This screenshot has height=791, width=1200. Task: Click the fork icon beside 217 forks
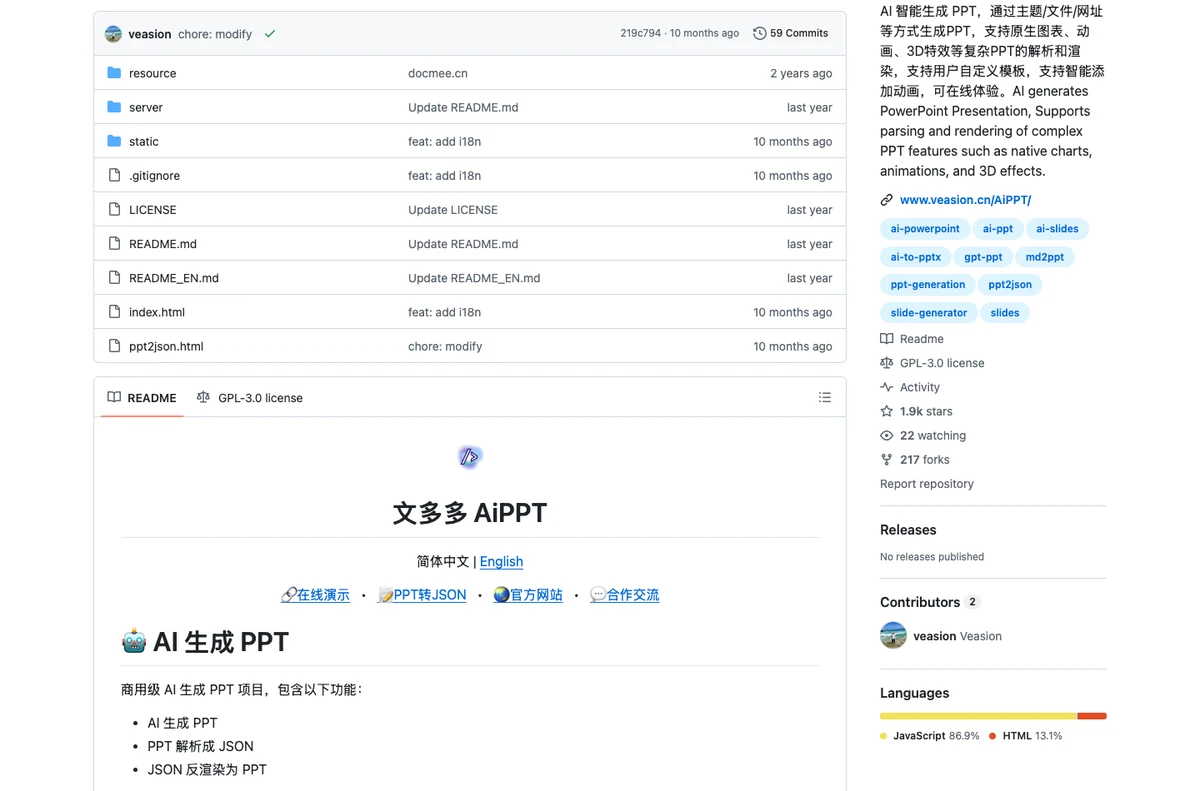point(886,459)
